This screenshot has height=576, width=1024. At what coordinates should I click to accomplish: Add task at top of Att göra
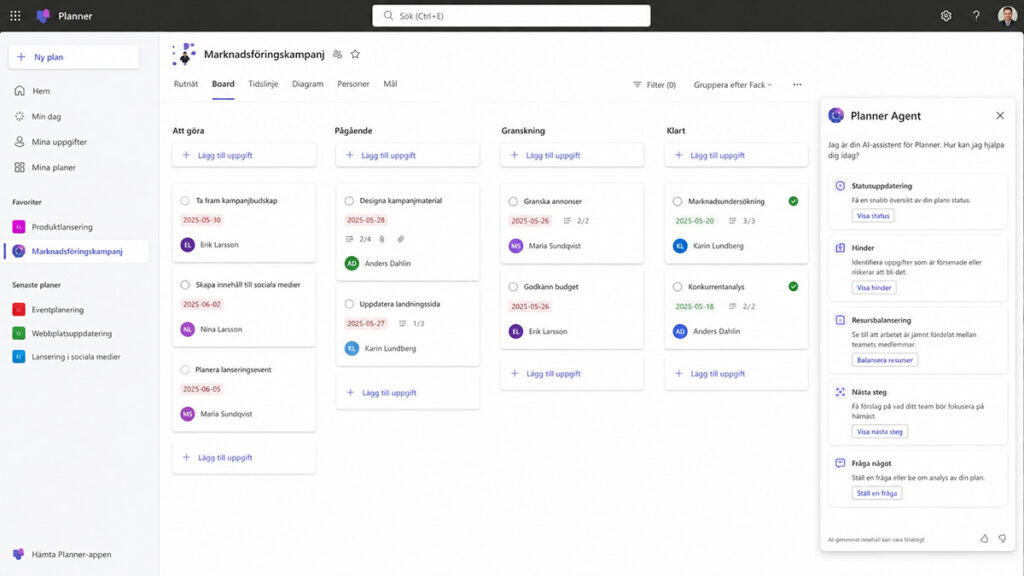pyautogui.click(x=244, y=155)
